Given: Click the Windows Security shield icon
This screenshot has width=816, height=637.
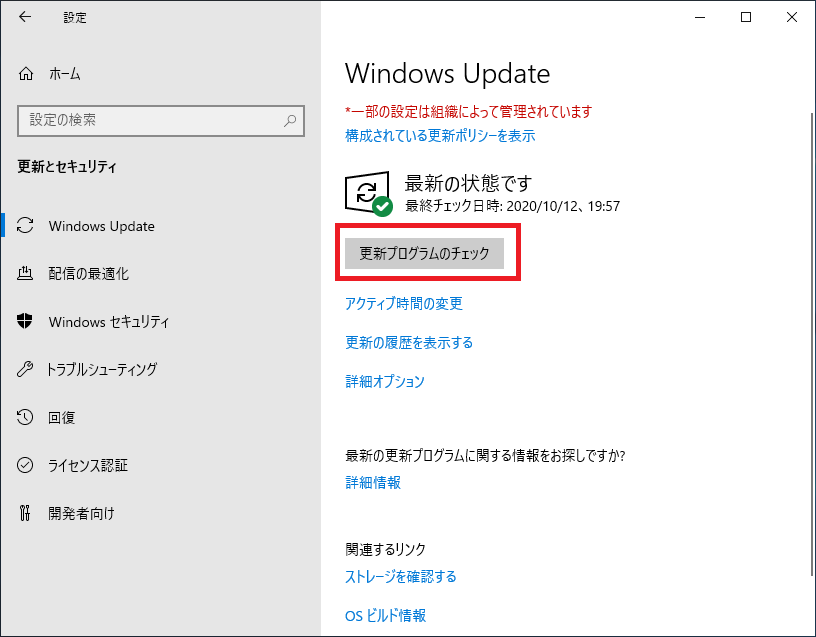Looking at the screenshot, I should click(24, 321).
